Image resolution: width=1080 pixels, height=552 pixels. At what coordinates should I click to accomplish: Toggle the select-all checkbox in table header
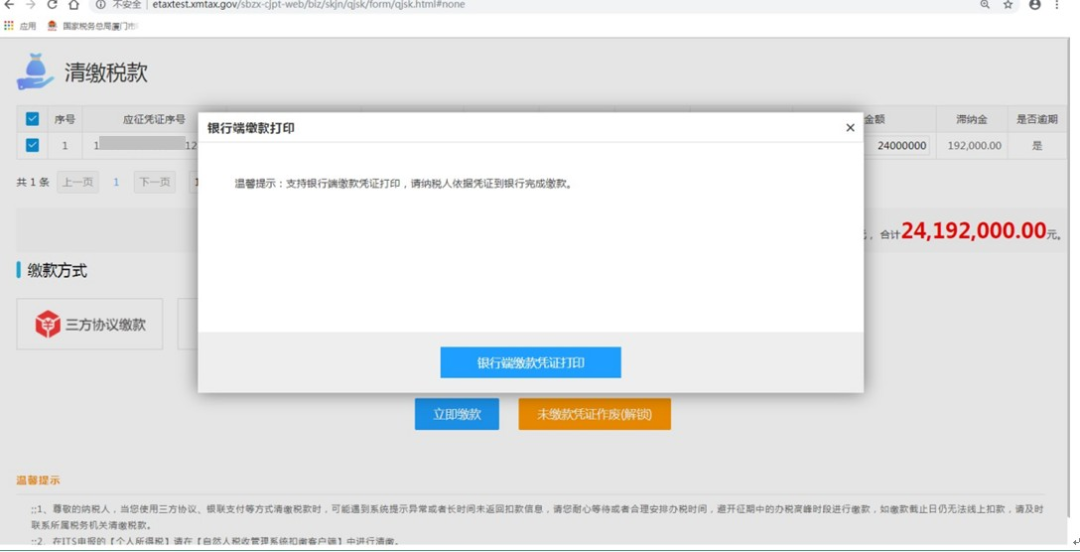(32, 119)
